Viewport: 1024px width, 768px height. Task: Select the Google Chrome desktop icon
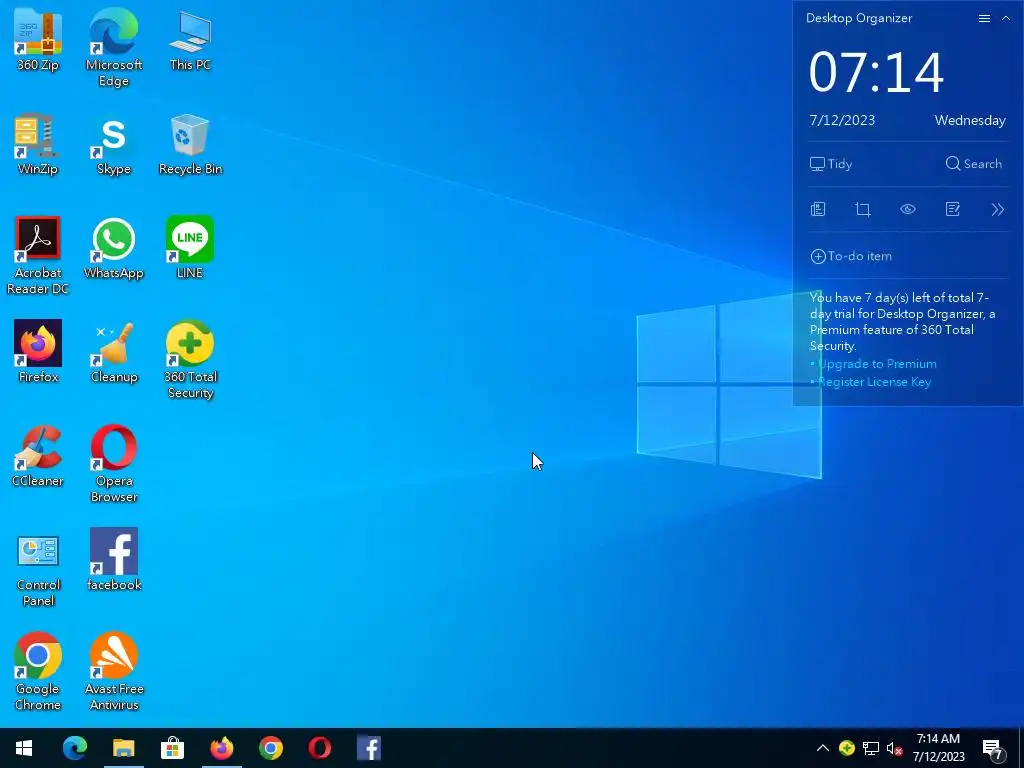pyautogui.click(x=38, y=671)
